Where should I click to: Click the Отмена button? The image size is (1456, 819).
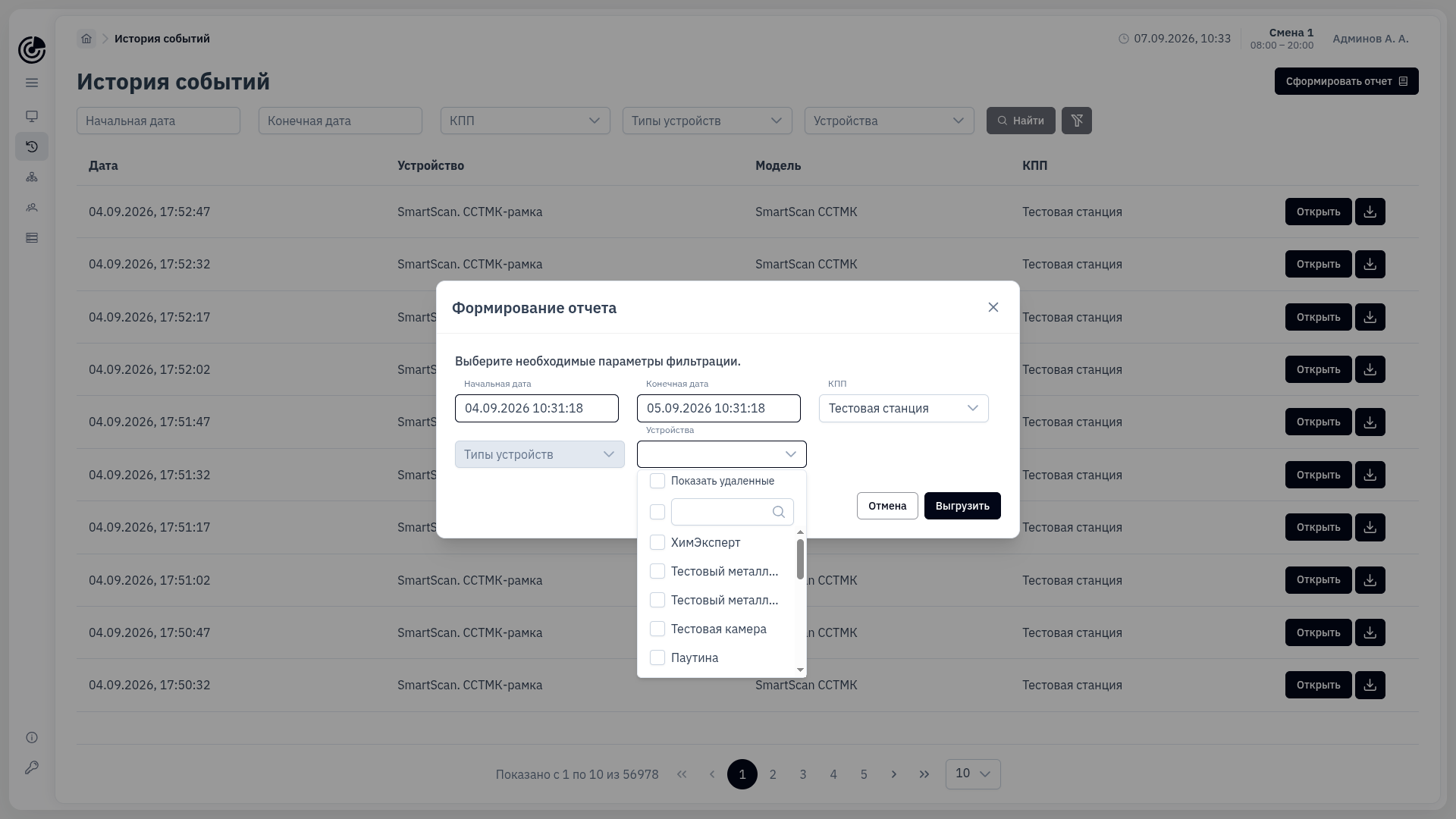pyautogui.click(x=887, y=506)
